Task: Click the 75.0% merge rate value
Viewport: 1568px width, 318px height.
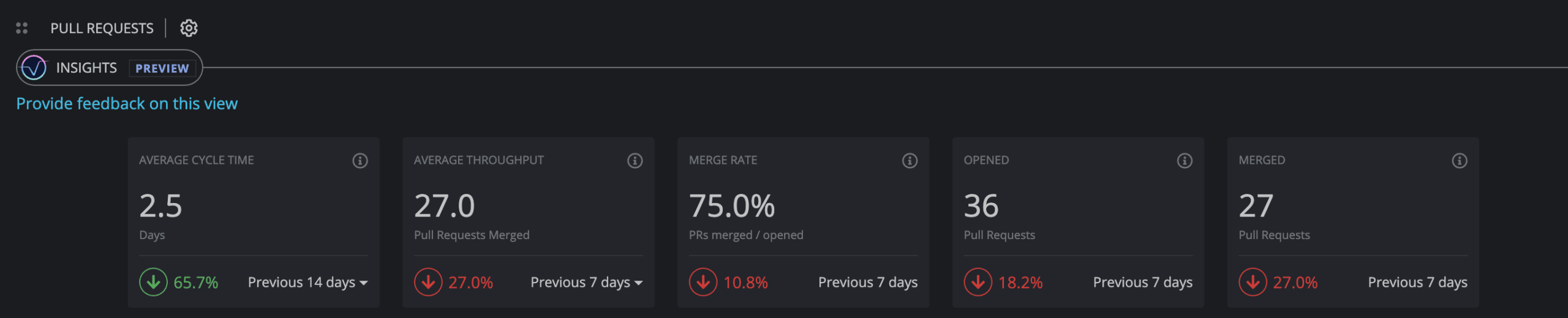Action: coord(732,205)
